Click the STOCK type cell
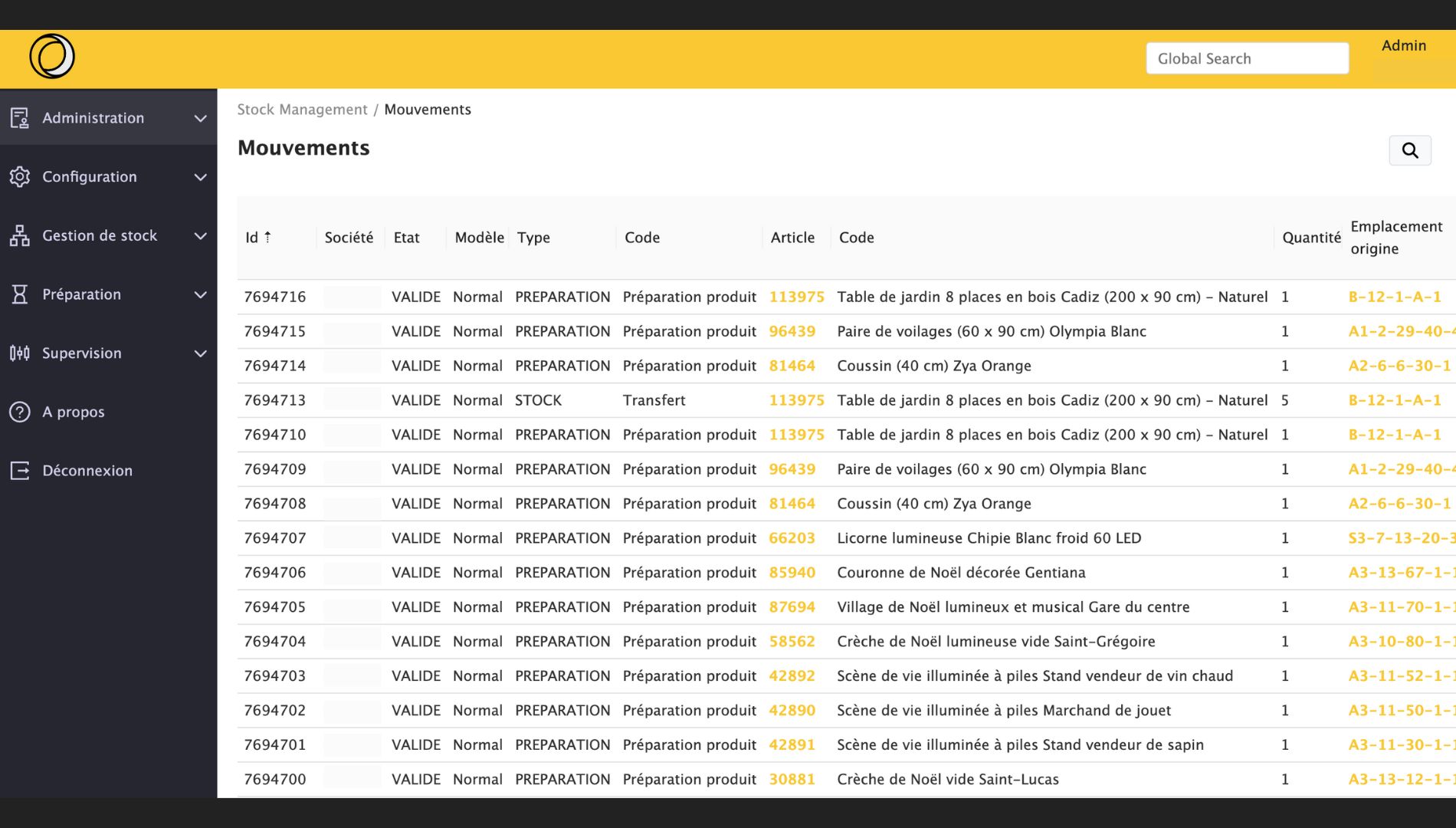The height and width of the screenshot is (828, 1456). click(x=538, y=400)
